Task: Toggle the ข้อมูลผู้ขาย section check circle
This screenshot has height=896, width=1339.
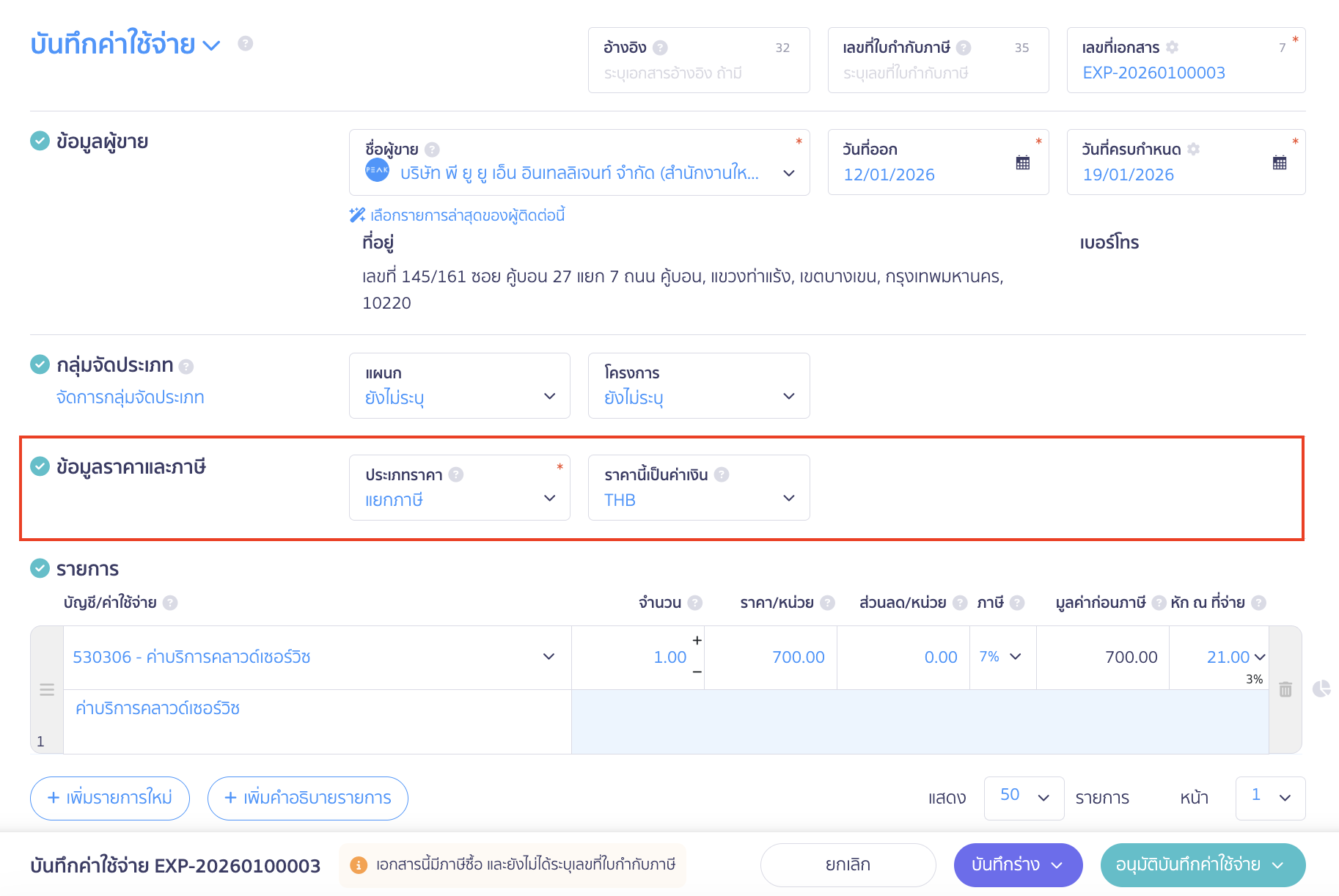Action: click(x=40, y=141)
